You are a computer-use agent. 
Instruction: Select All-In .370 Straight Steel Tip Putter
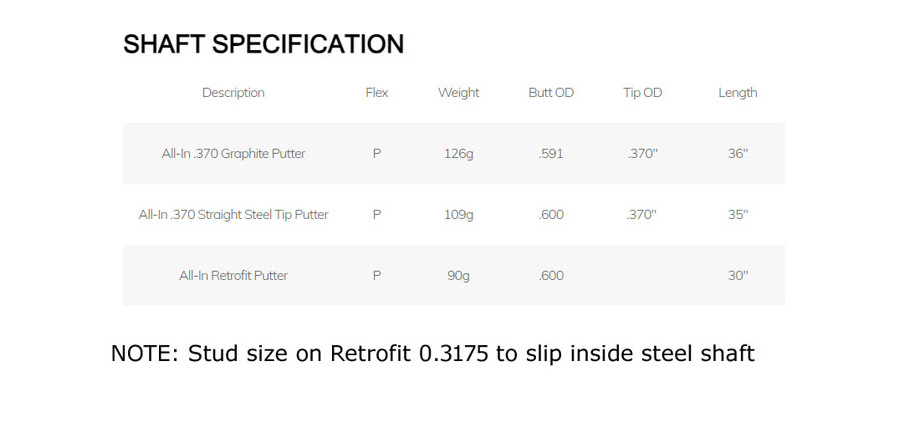pyautogui.click(x=233, y=215)
